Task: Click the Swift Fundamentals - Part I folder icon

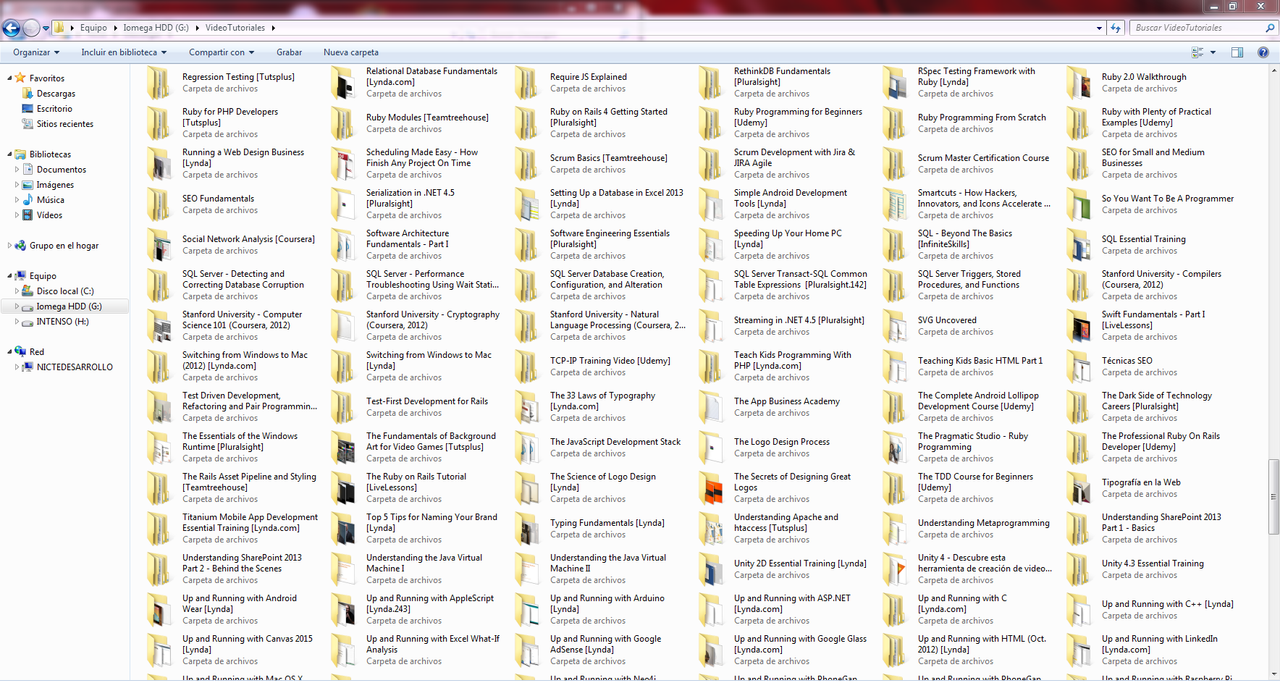Action: [x=1079, y=326]
